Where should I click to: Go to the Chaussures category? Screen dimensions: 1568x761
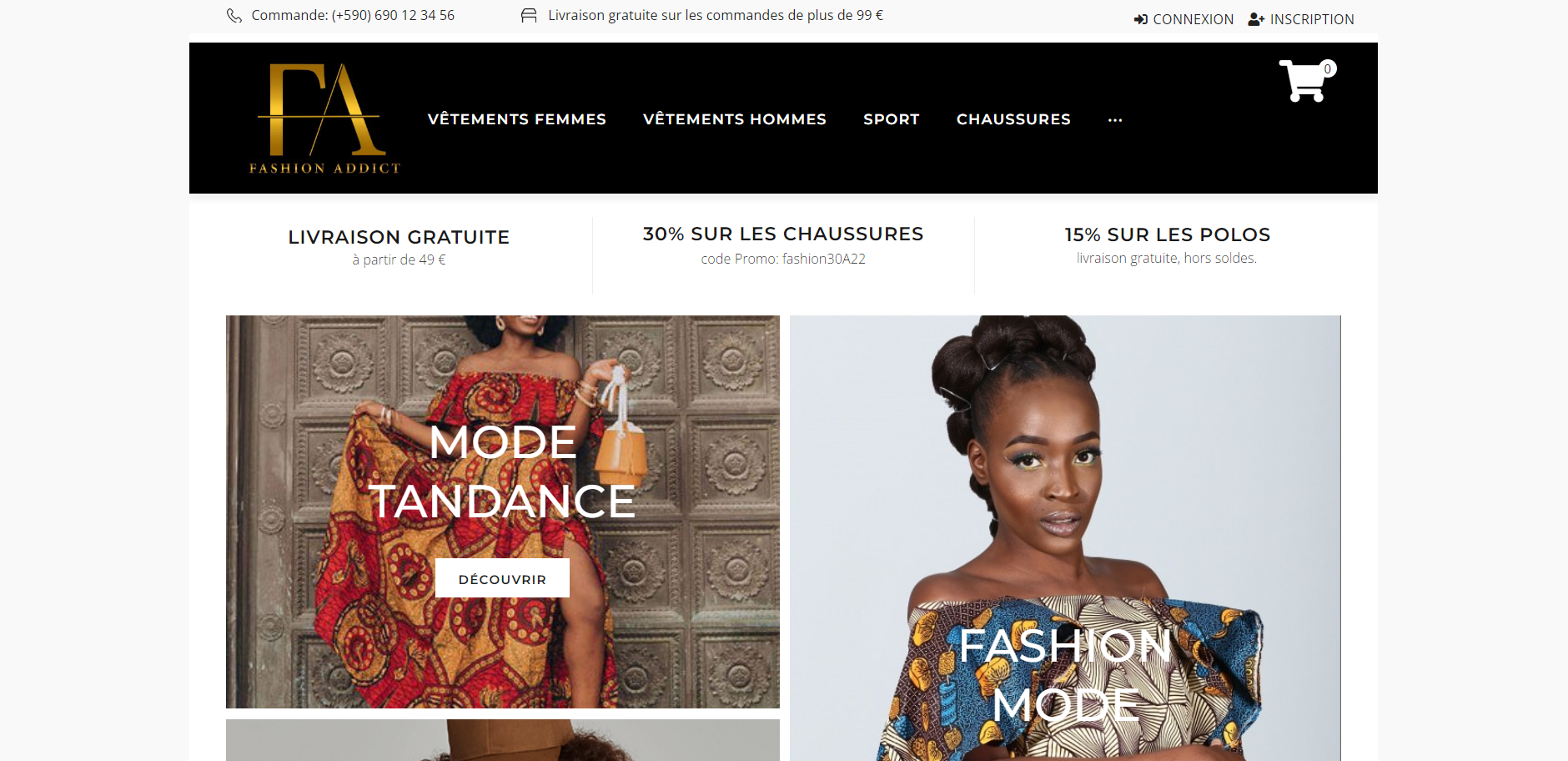point(1013,119)
